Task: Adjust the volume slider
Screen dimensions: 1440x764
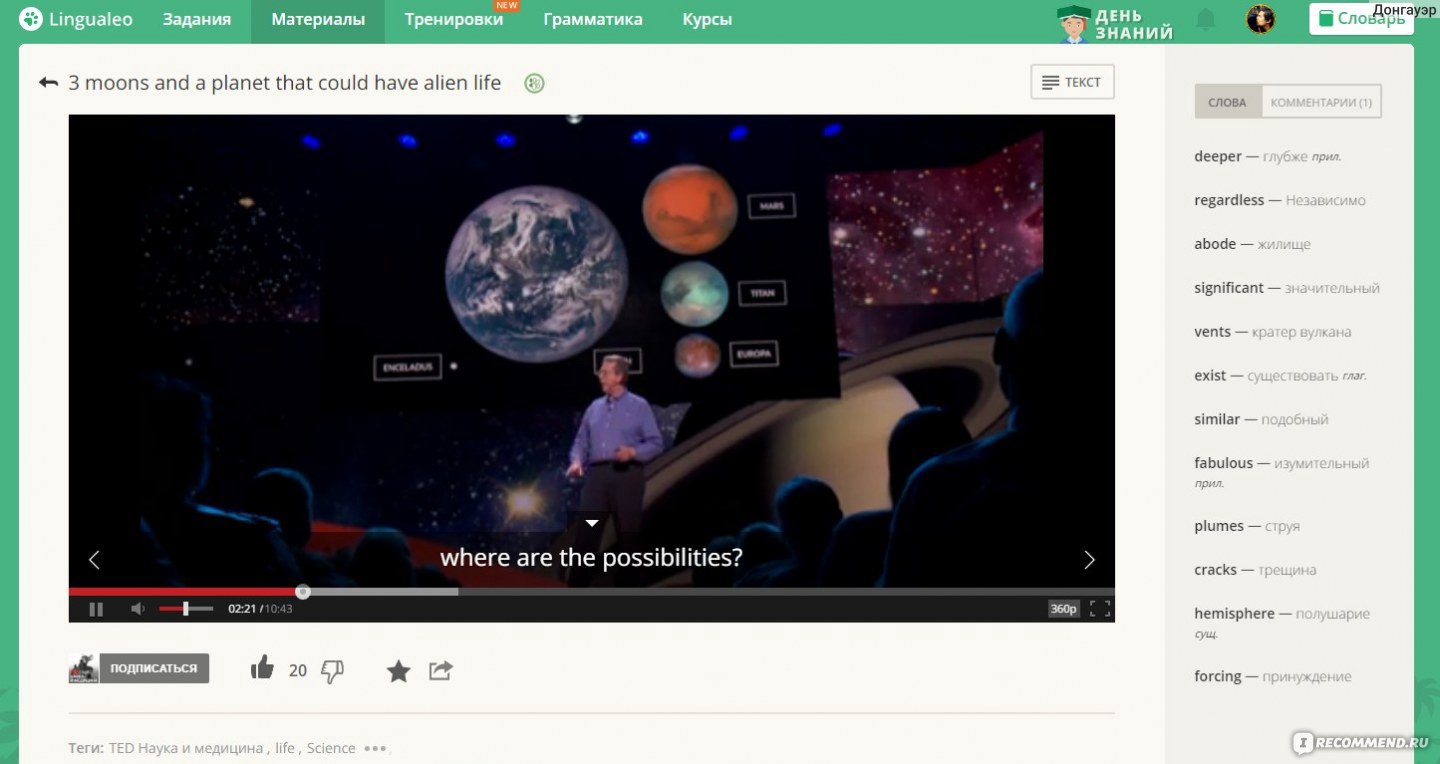Action: [186, 609]
